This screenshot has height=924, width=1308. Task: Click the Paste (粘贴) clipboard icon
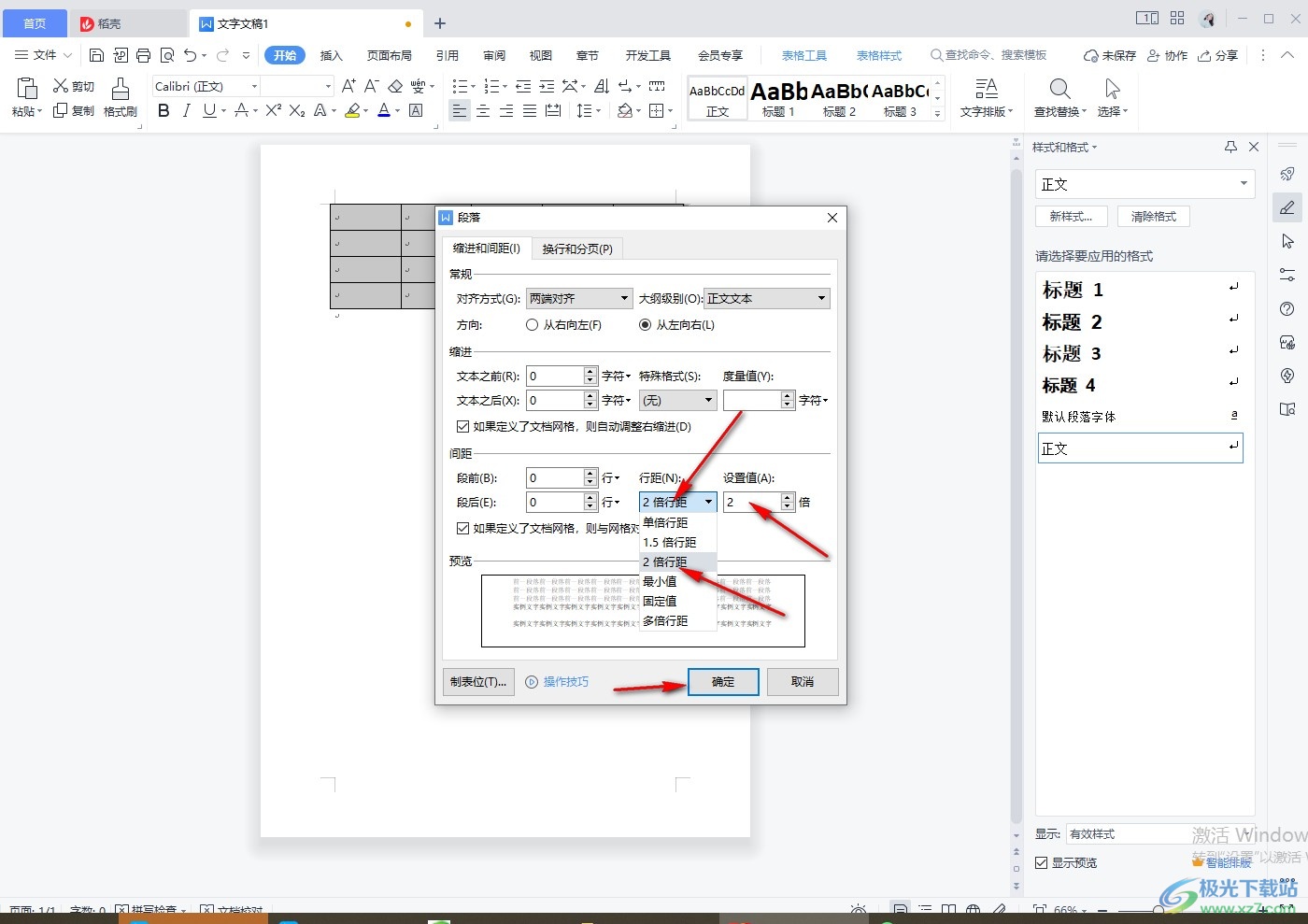27,89
